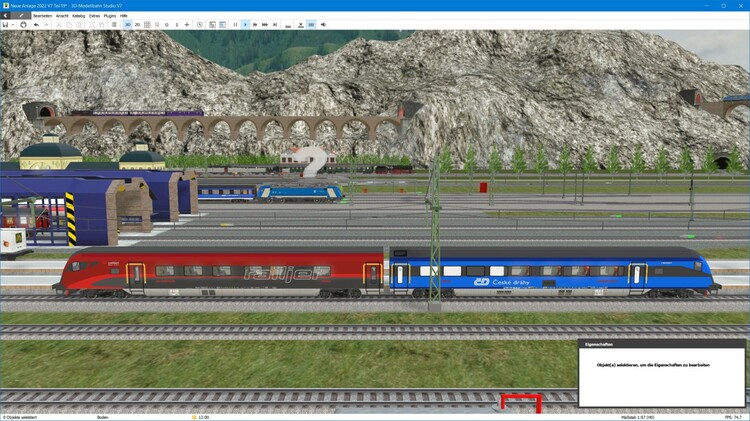Click the copy icon
This screenshot has height=421, width=750.
pyautogui.click(x=69, y=24)
